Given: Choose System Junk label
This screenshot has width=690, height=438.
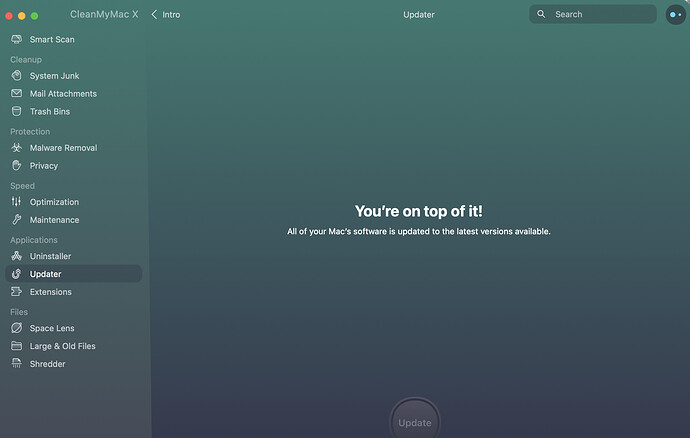Looking at the screenshot, I should pyautogui.click(x=54, y=76).
